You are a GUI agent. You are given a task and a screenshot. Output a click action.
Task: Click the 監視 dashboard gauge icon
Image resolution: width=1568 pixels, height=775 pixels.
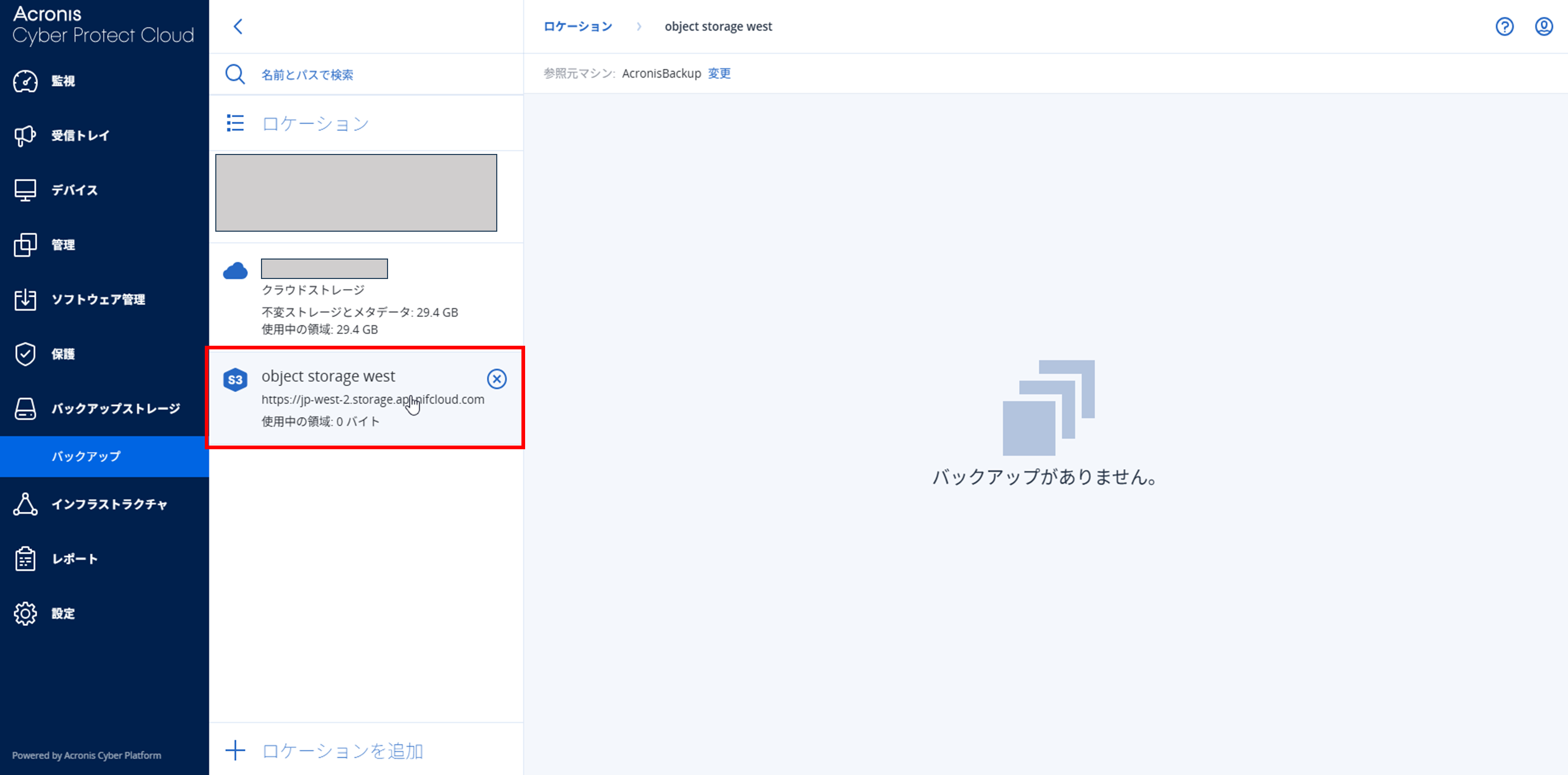(25, 81)
